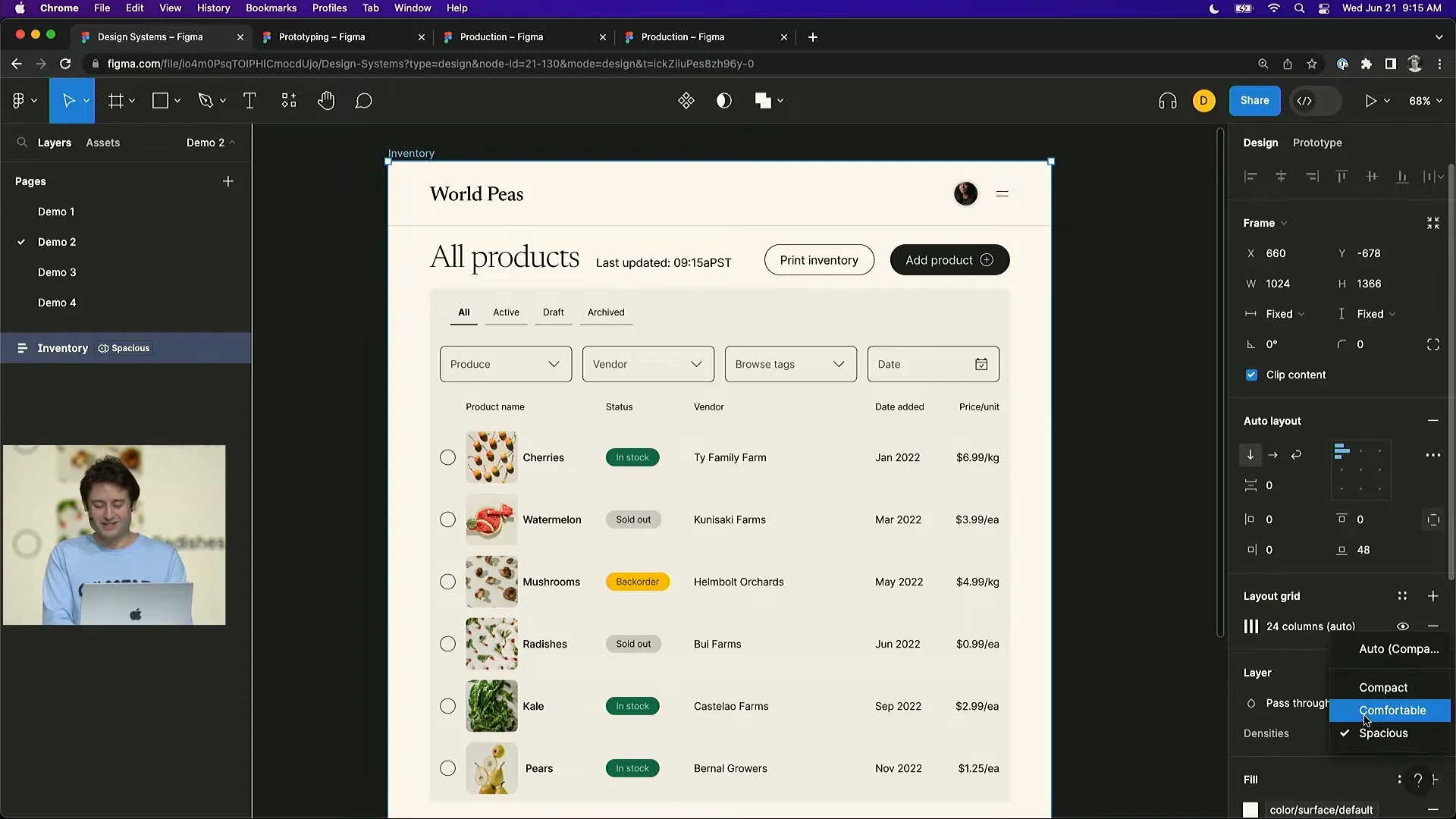This screenshot has width=1456, height=819.
Task: Select the Pears row radio button
Action: 447,768
